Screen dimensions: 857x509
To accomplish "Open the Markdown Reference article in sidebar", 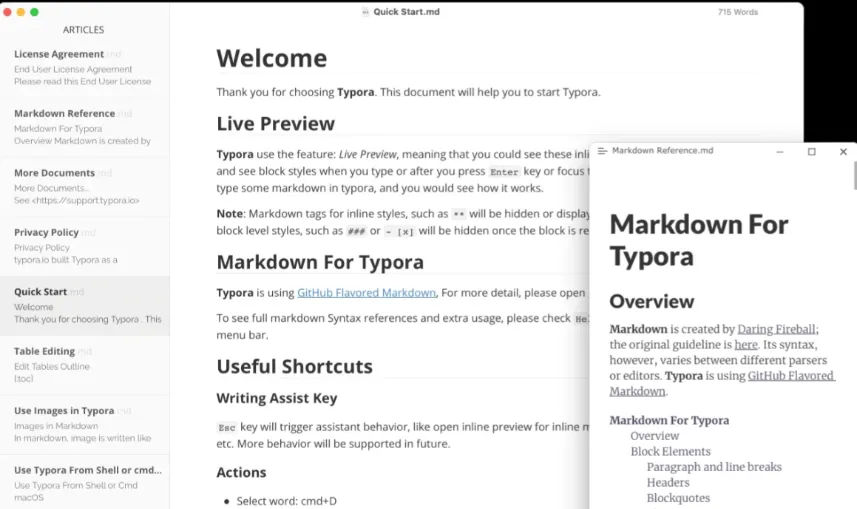I will coord(85,127).
